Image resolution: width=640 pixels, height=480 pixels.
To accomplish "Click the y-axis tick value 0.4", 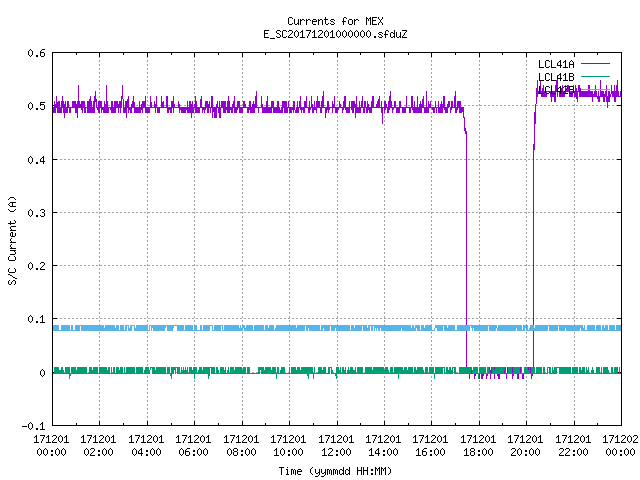I will [x=36, y=160].
